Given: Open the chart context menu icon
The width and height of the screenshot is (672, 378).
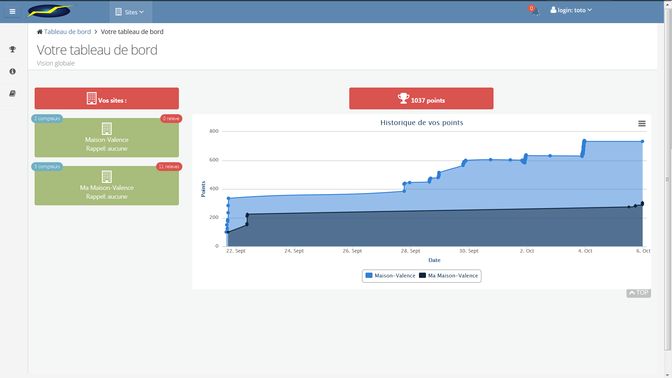Looking at the screenshot, I should 642,123.
